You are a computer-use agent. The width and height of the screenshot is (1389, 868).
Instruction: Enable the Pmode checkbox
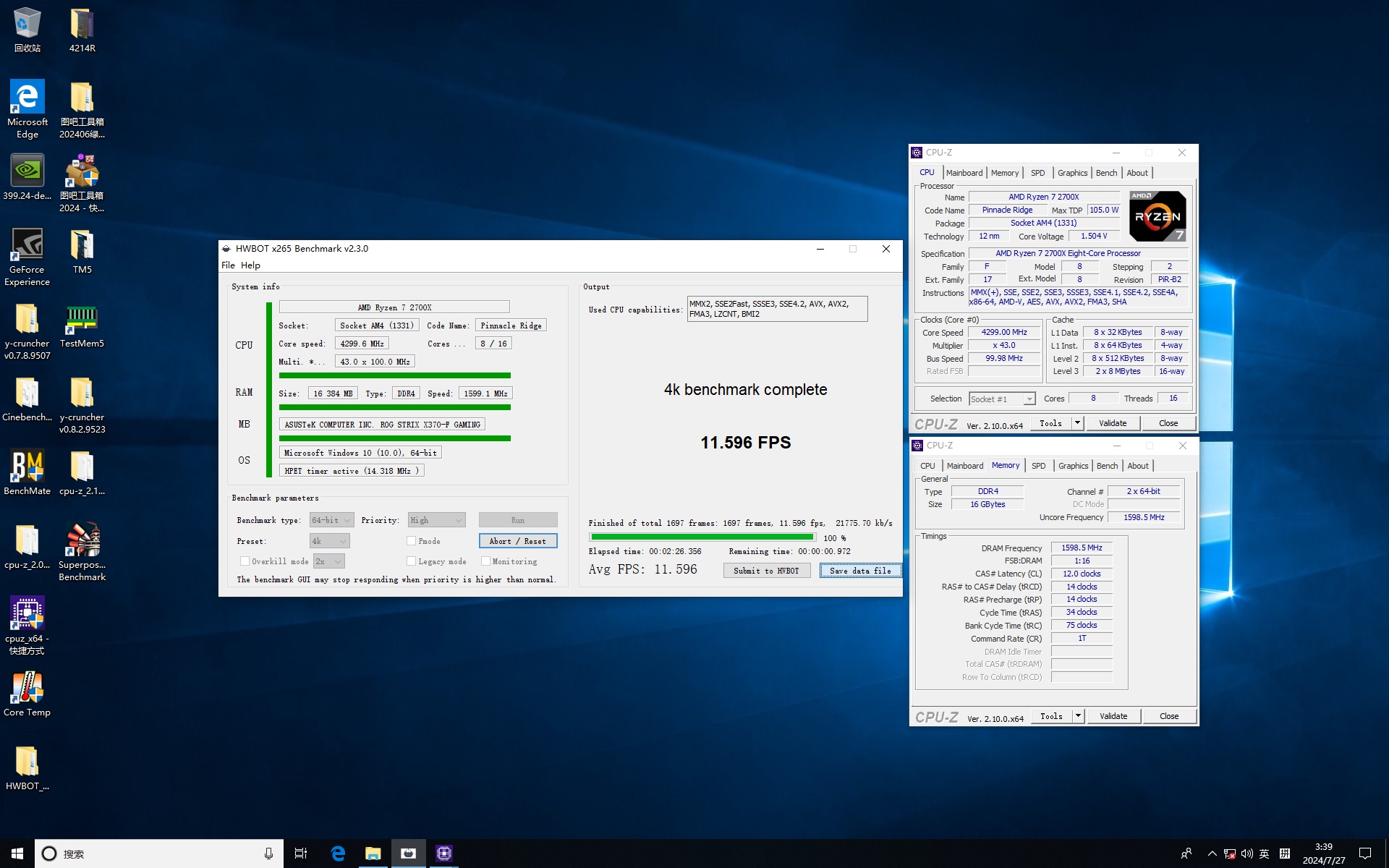(411, 541)
